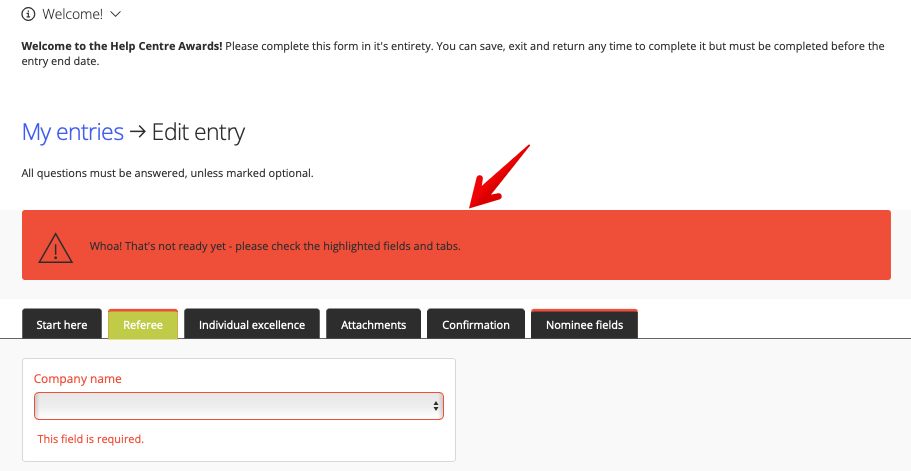
Task: Open the My entries link
Action: coord(73,132)
